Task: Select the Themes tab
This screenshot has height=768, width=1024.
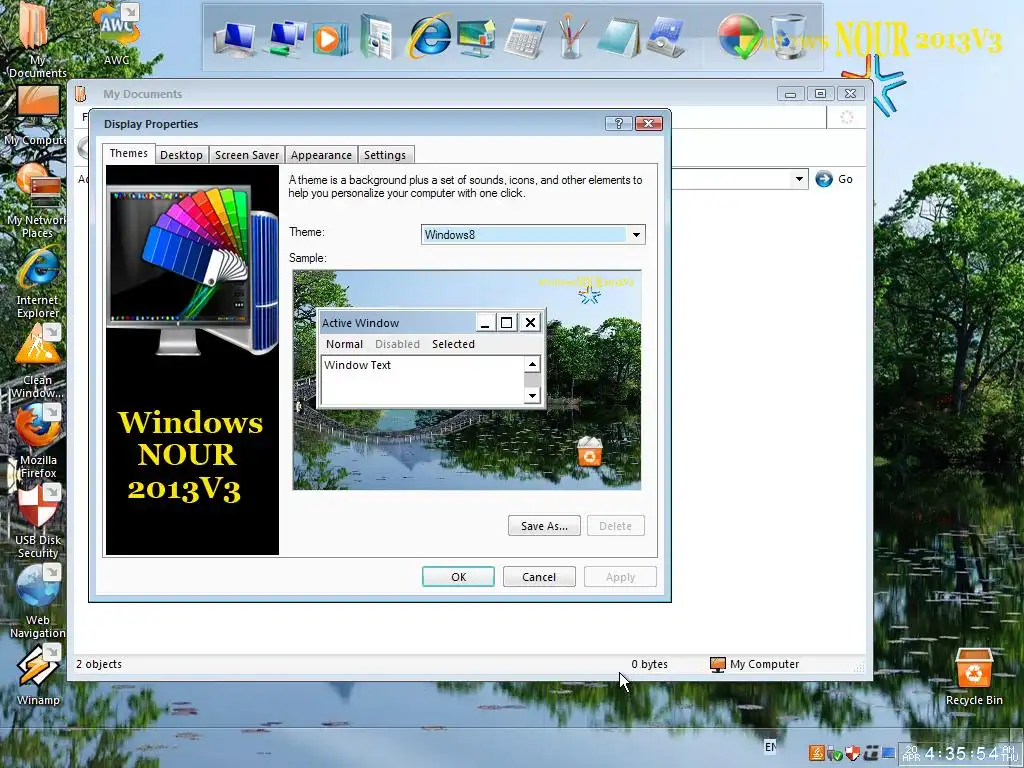Action: click(x=129, y=153)
